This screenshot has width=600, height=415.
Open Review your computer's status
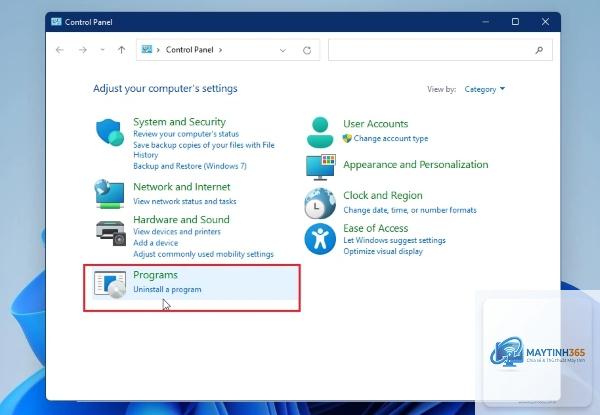pos(186,134)
